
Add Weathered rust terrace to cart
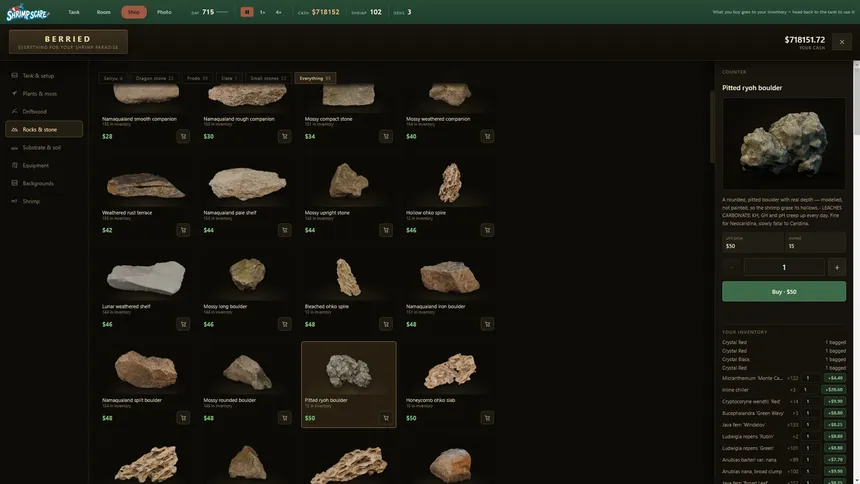point(183,230)
